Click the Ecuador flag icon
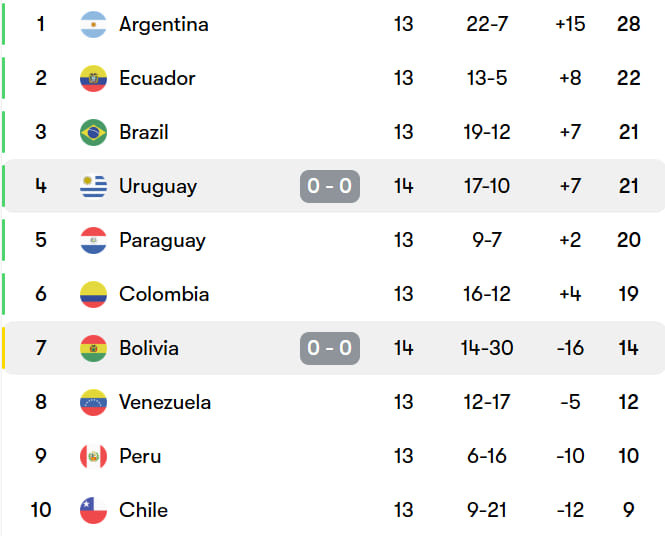Image resolution: width=665 pixels, height=536 pixels. click(93, 78)
